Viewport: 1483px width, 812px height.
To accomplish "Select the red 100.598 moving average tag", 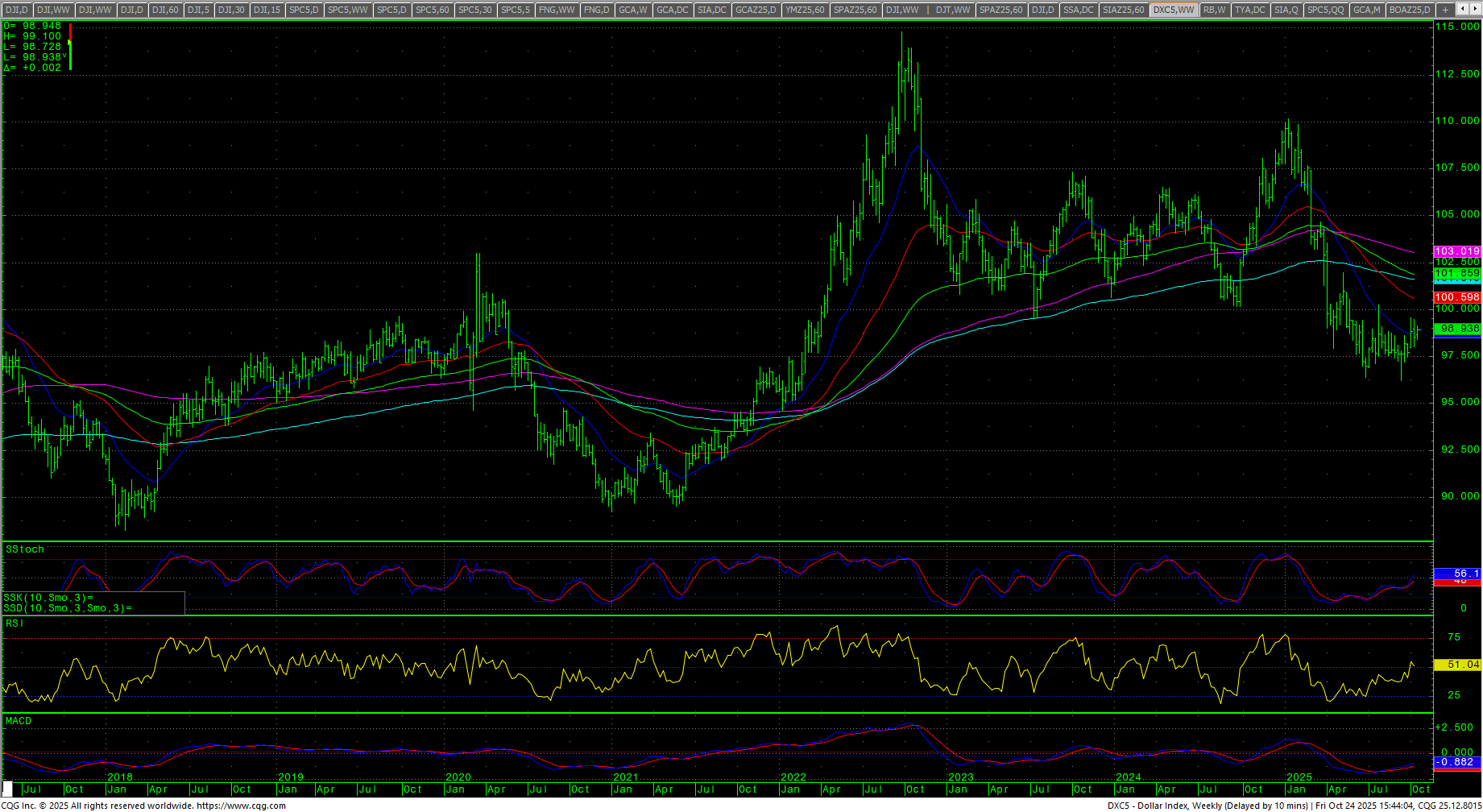I will 1457,298.
